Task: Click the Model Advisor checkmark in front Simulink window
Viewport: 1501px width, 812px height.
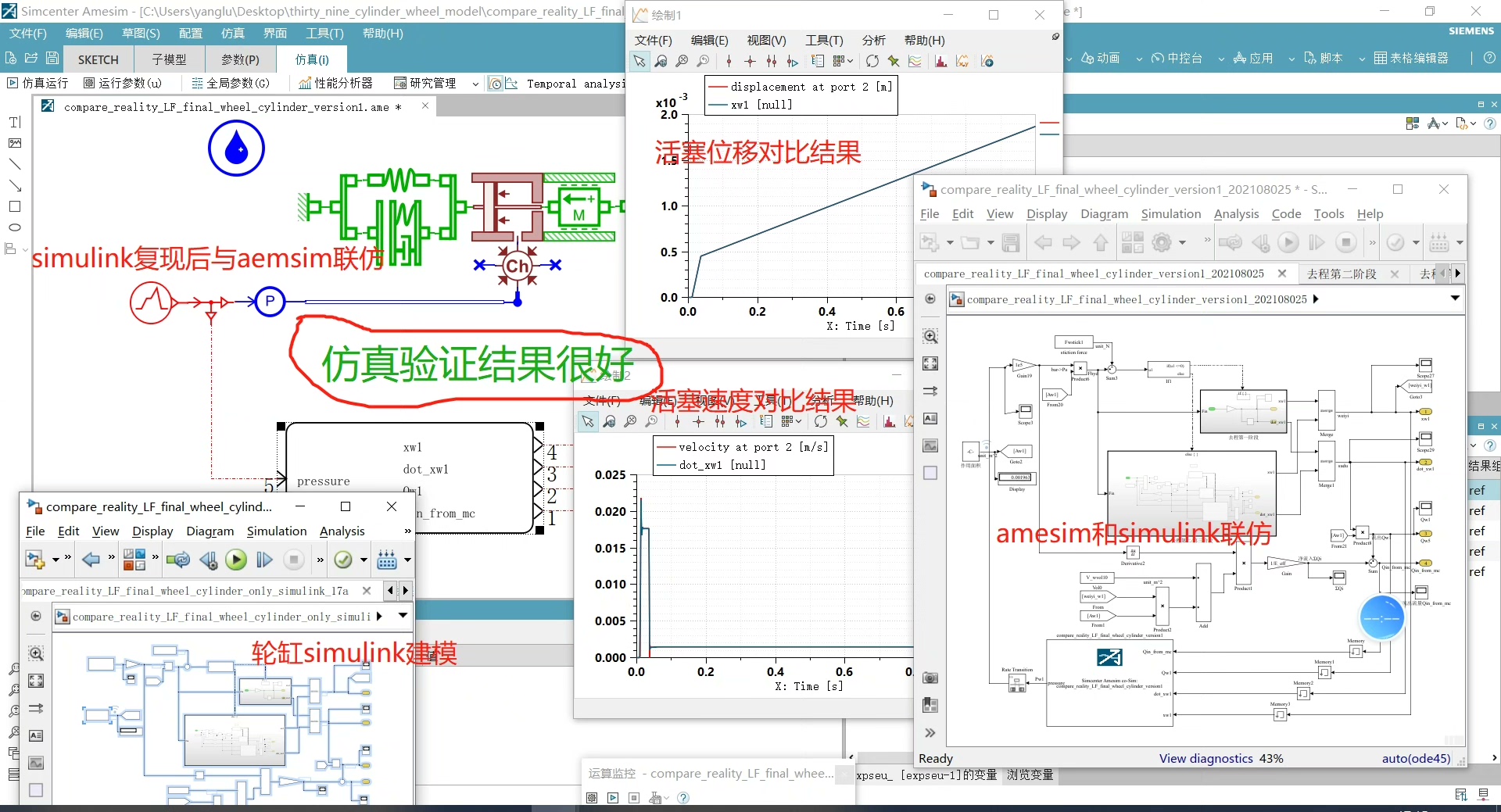Action: (342, 560)
